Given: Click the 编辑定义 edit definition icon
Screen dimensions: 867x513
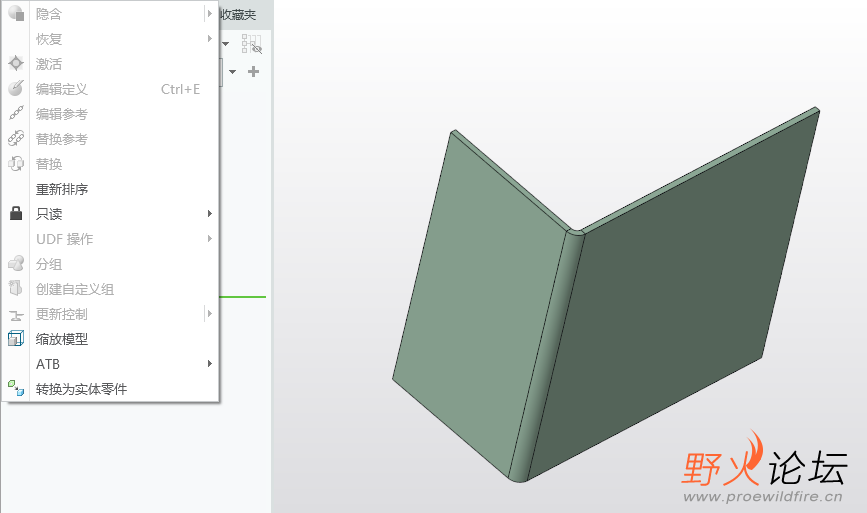Looking at the screenshot, I should coord(16,88).
